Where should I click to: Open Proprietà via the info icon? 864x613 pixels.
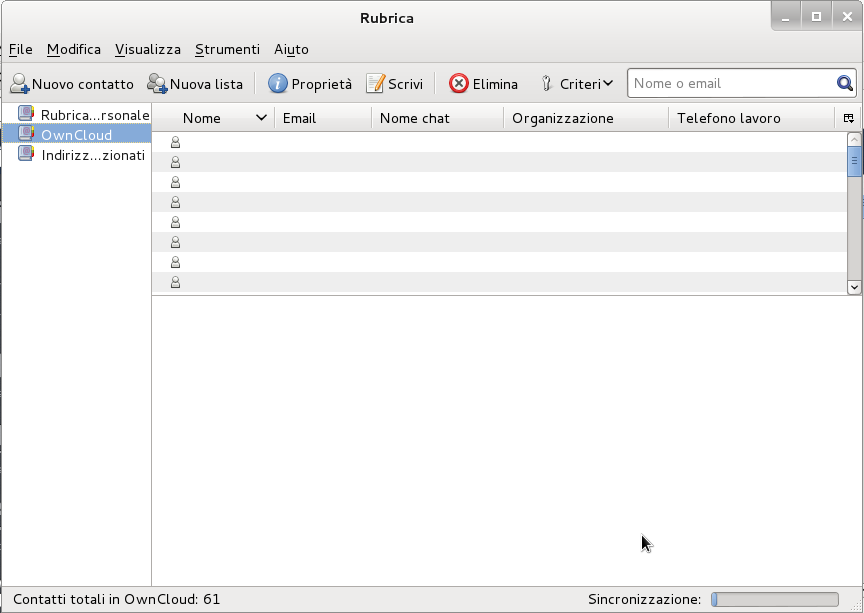click(278, 84)
